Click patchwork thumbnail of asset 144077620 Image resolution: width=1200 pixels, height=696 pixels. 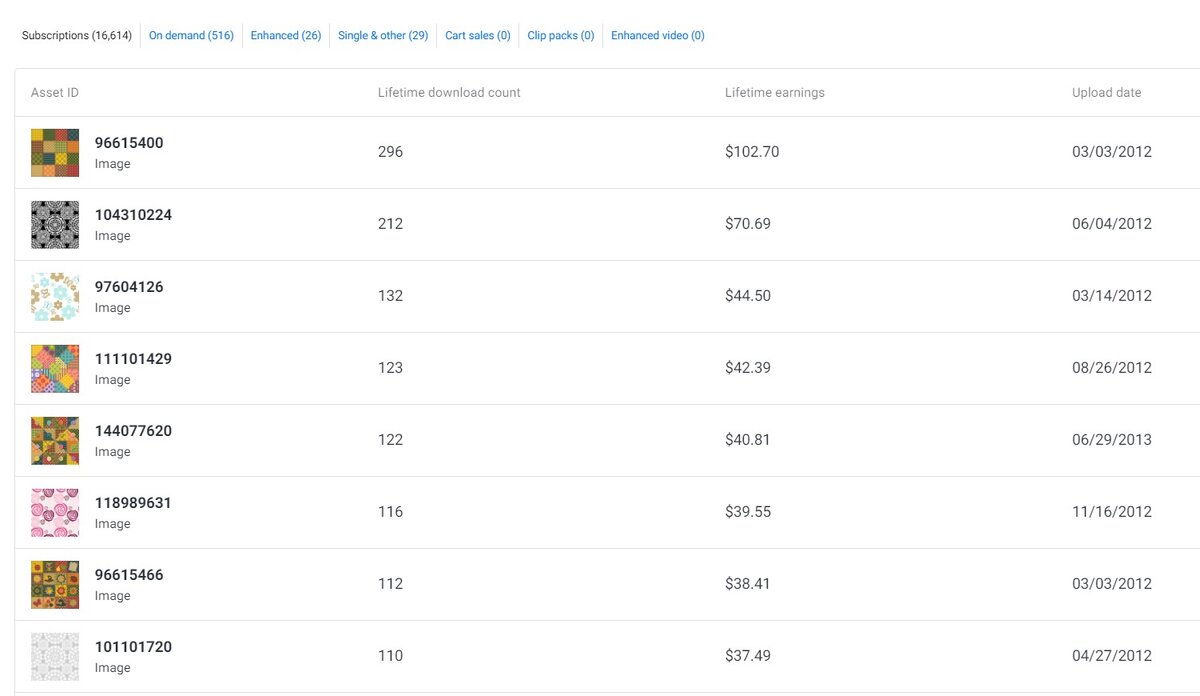[x=55, y=441]
